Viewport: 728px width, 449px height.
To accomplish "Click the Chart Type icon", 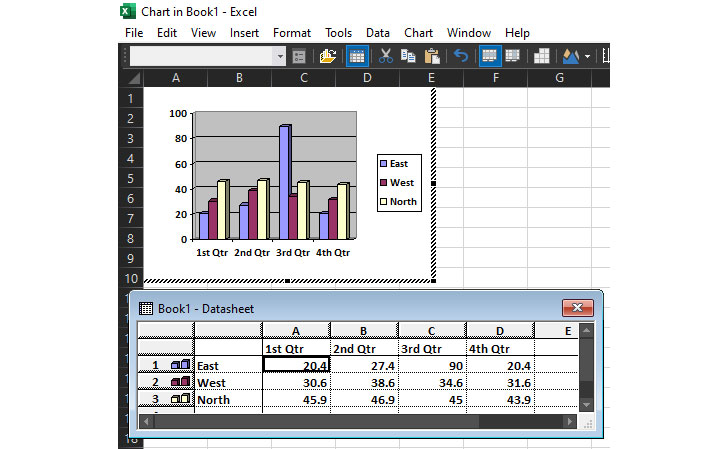I will point(570,57).
